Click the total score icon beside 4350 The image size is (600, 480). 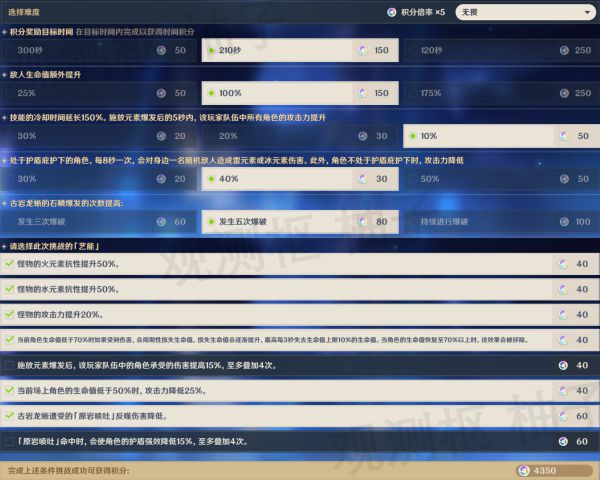click(x=524, y=470)
